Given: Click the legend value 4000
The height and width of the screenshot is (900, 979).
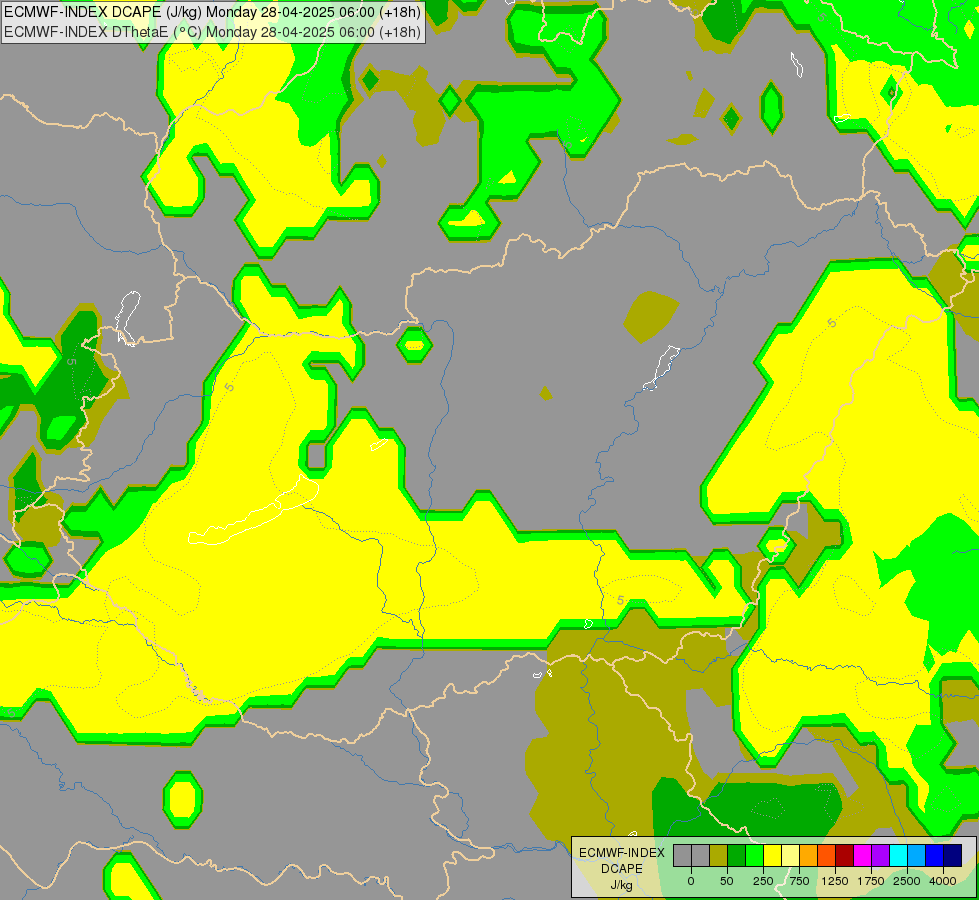Looking at the screenshot, I should pos(943,881).
